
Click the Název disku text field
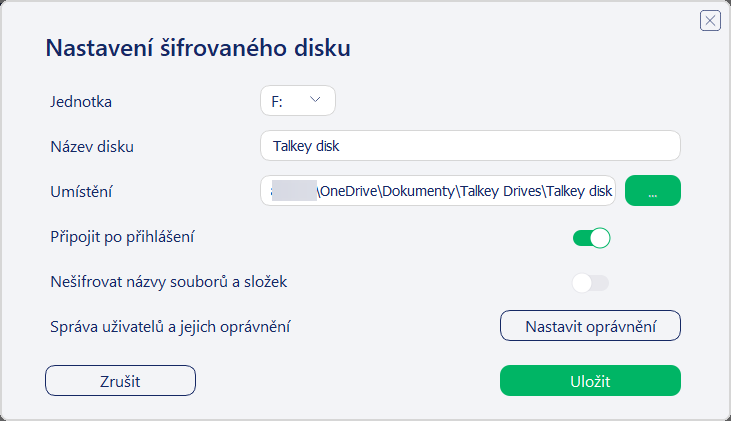click(470, 146)
